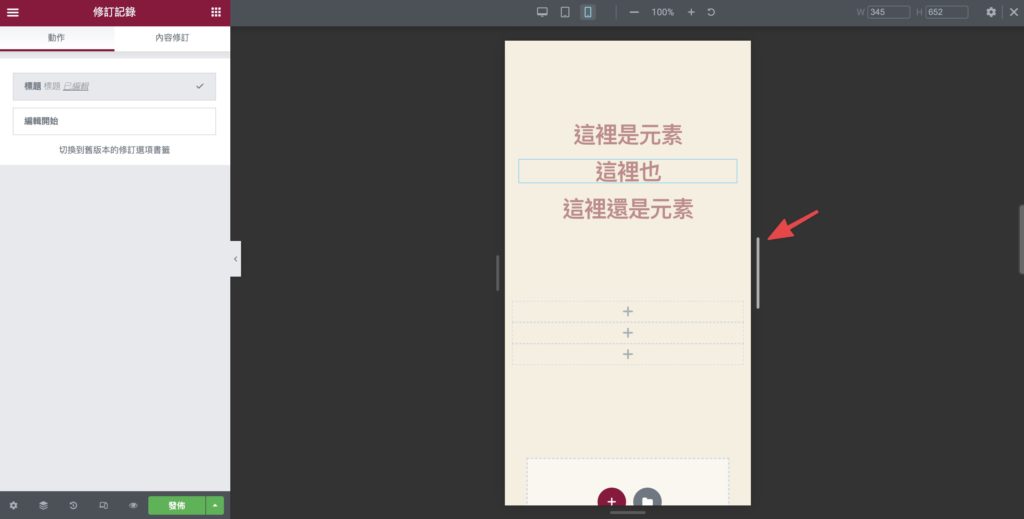Close the responsive mode bar
This screenshot has width=1024, height=519.
[x=1014, y=12]
